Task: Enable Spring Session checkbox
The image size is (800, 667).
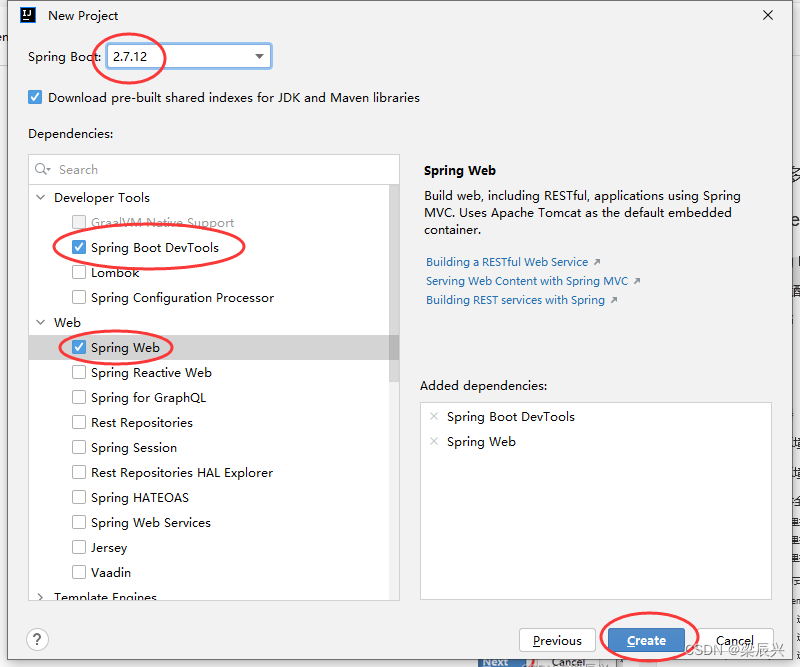Action: tap(79, 447)
